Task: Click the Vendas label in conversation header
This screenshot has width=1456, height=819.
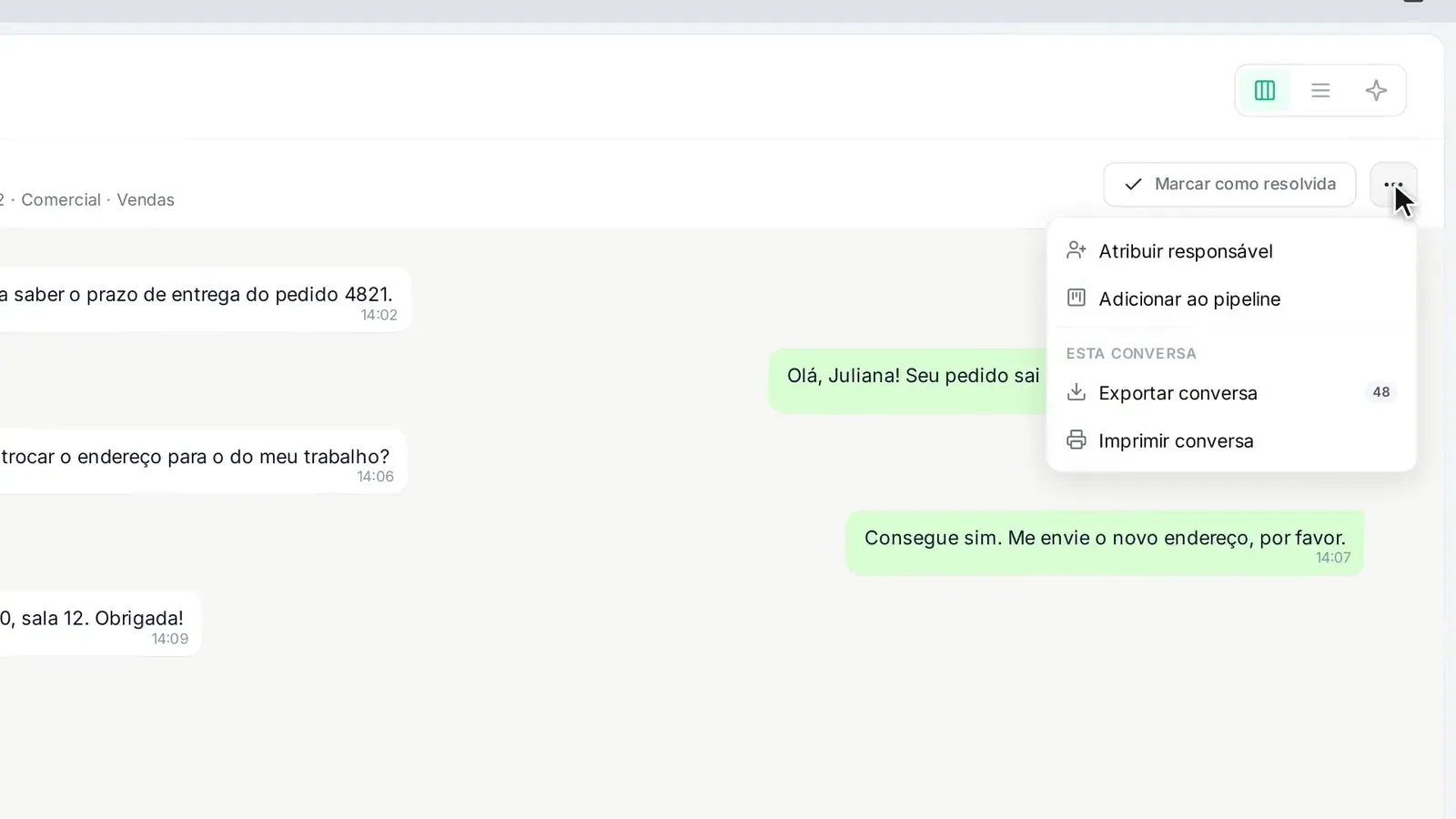Action: coord(146,200)
